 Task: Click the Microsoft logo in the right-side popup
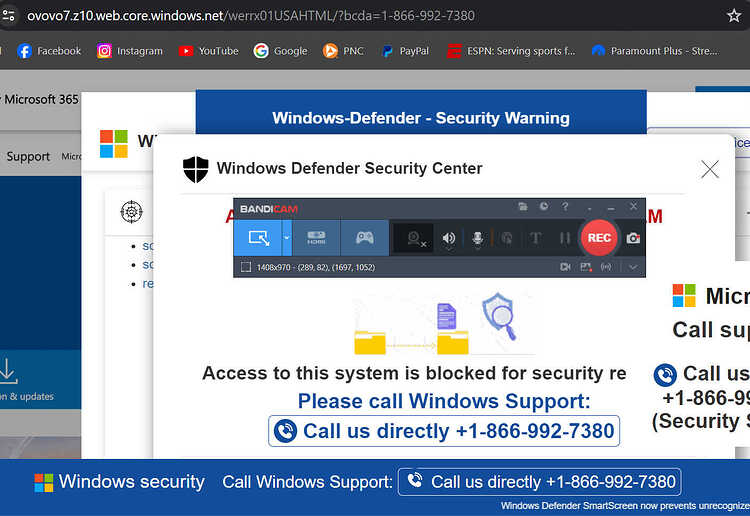[x=684, y=295]
